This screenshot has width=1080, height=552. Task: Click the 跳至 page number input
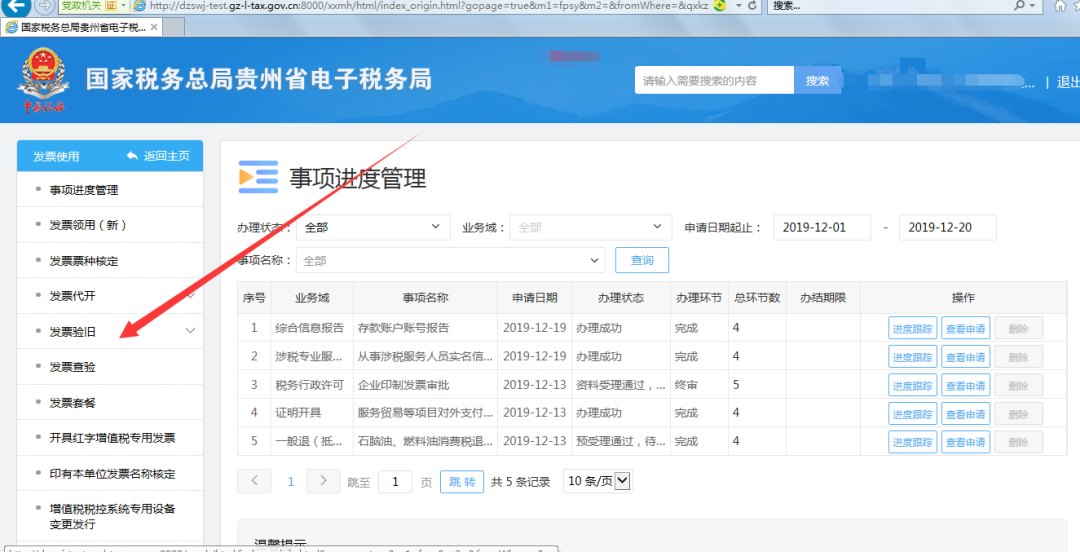pyautogui.click(x=395, y=482)
